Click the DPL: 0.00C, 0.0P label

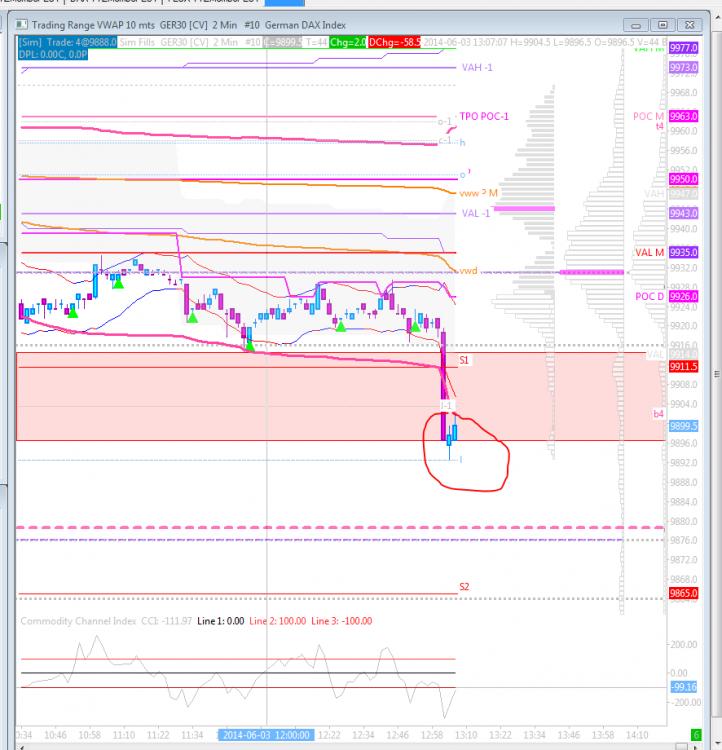click(53, 54)
